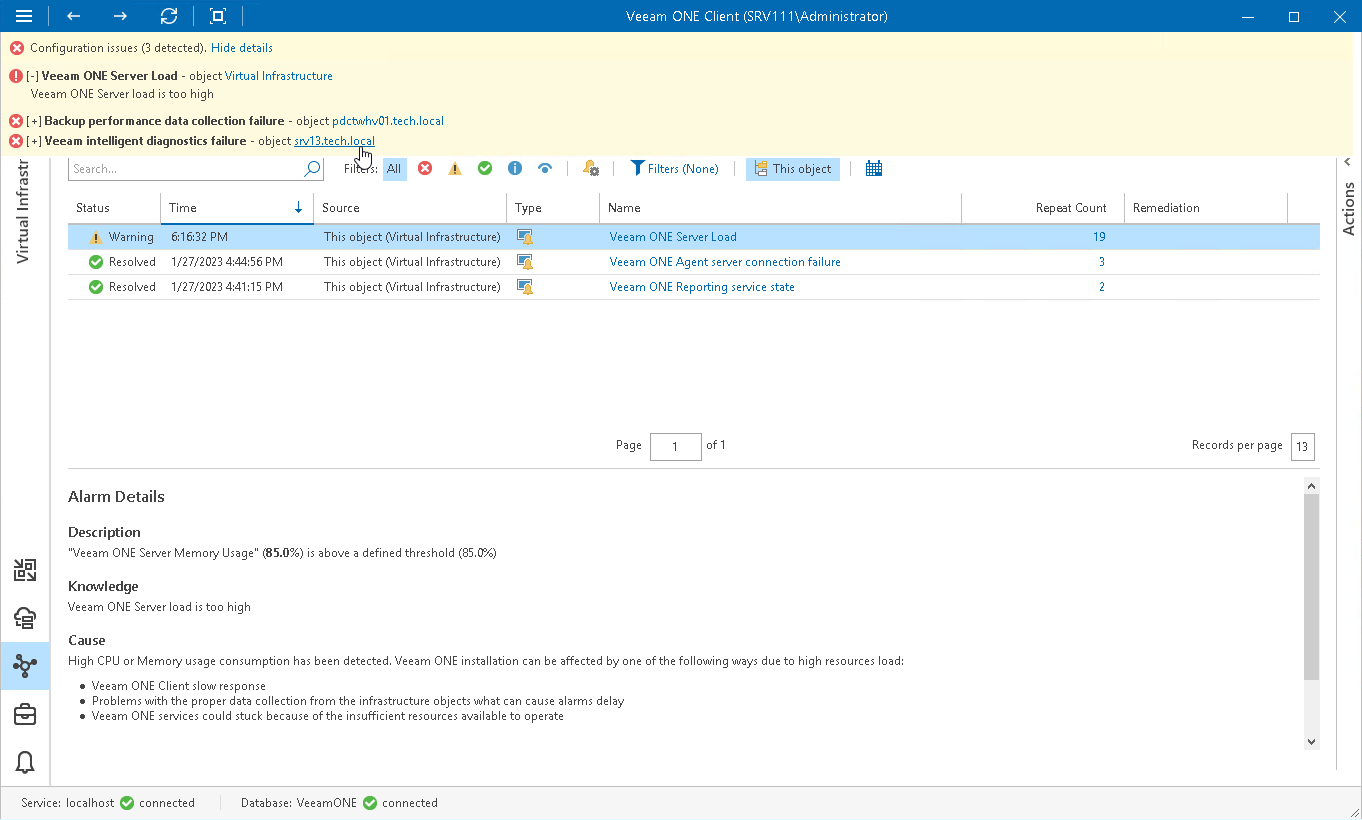Expand Veeam intelligent diagnostics failure issue
The image size is (1362, 820).
[34, 141]
